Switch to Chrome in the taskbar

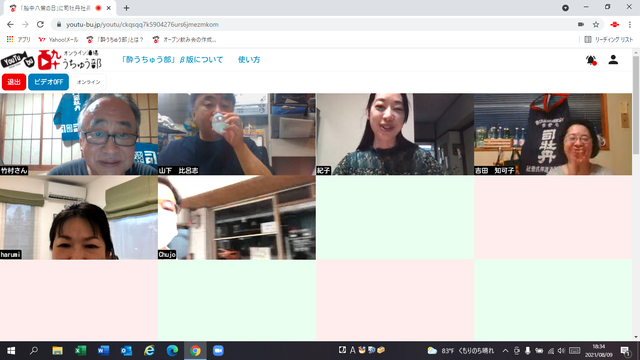click(x=196, y=351)
